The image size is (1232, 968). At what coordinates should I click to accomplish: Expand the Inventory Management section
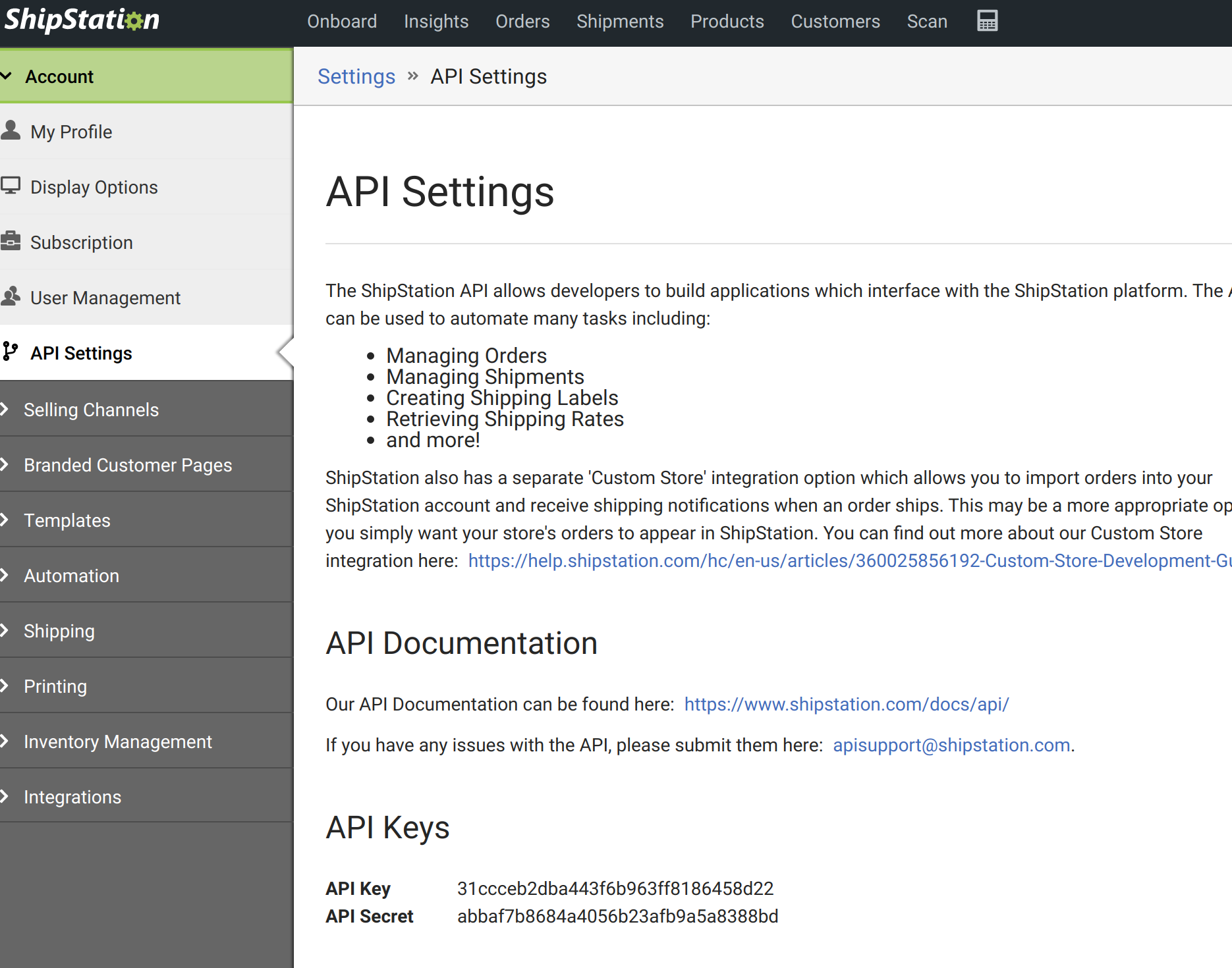pyautogui.click(x=146, y=741)
